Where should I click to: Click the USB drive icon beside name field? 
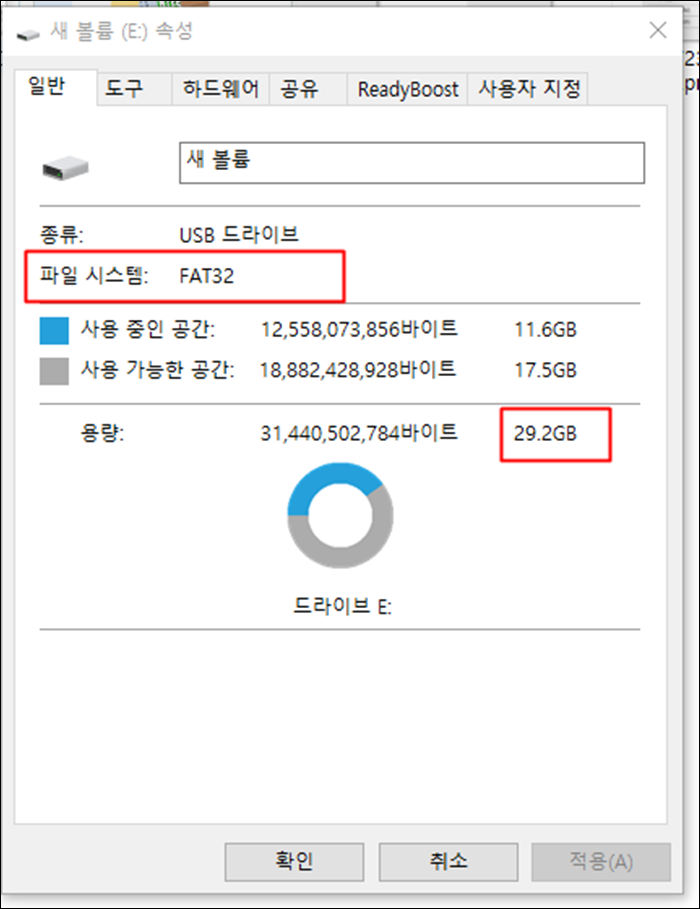pos(66,168)
